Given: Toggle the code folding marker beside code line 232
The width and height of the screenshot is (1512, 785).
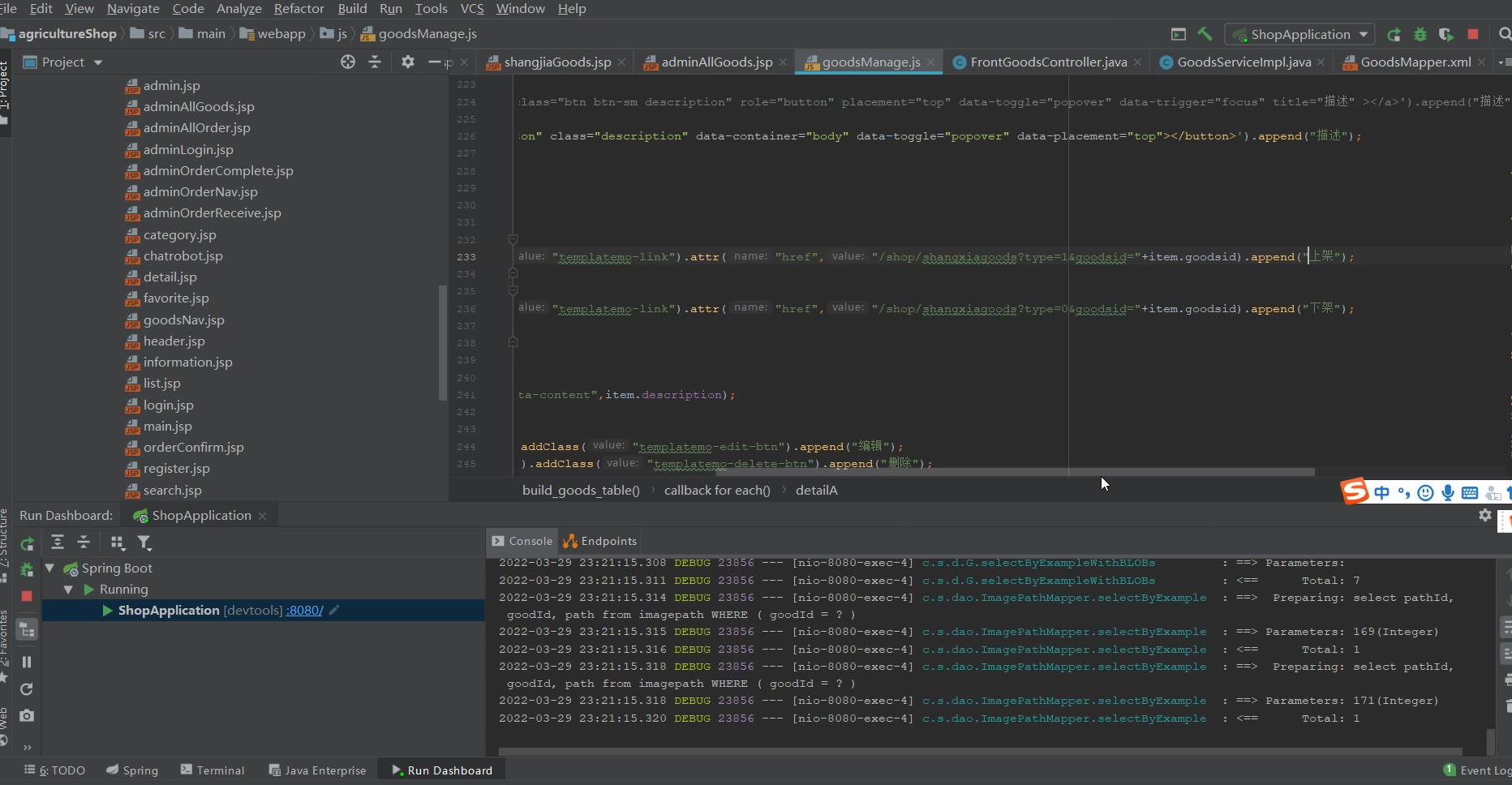Looking at the screenshot, I should point(513,239).
